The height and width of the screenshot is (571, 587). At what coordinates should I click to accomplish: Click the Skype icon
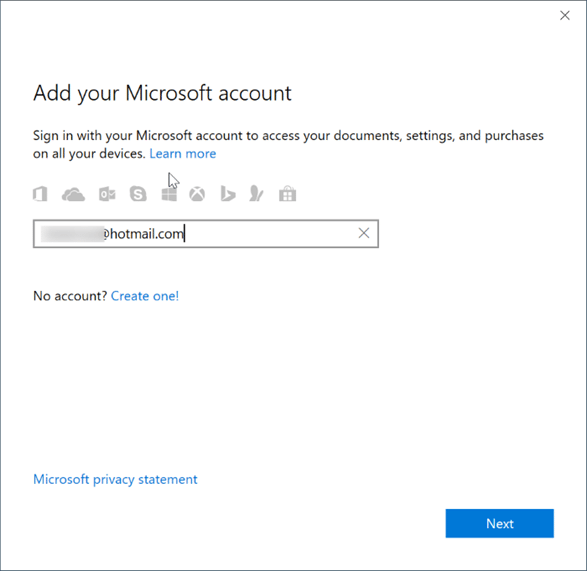(138, 194)
